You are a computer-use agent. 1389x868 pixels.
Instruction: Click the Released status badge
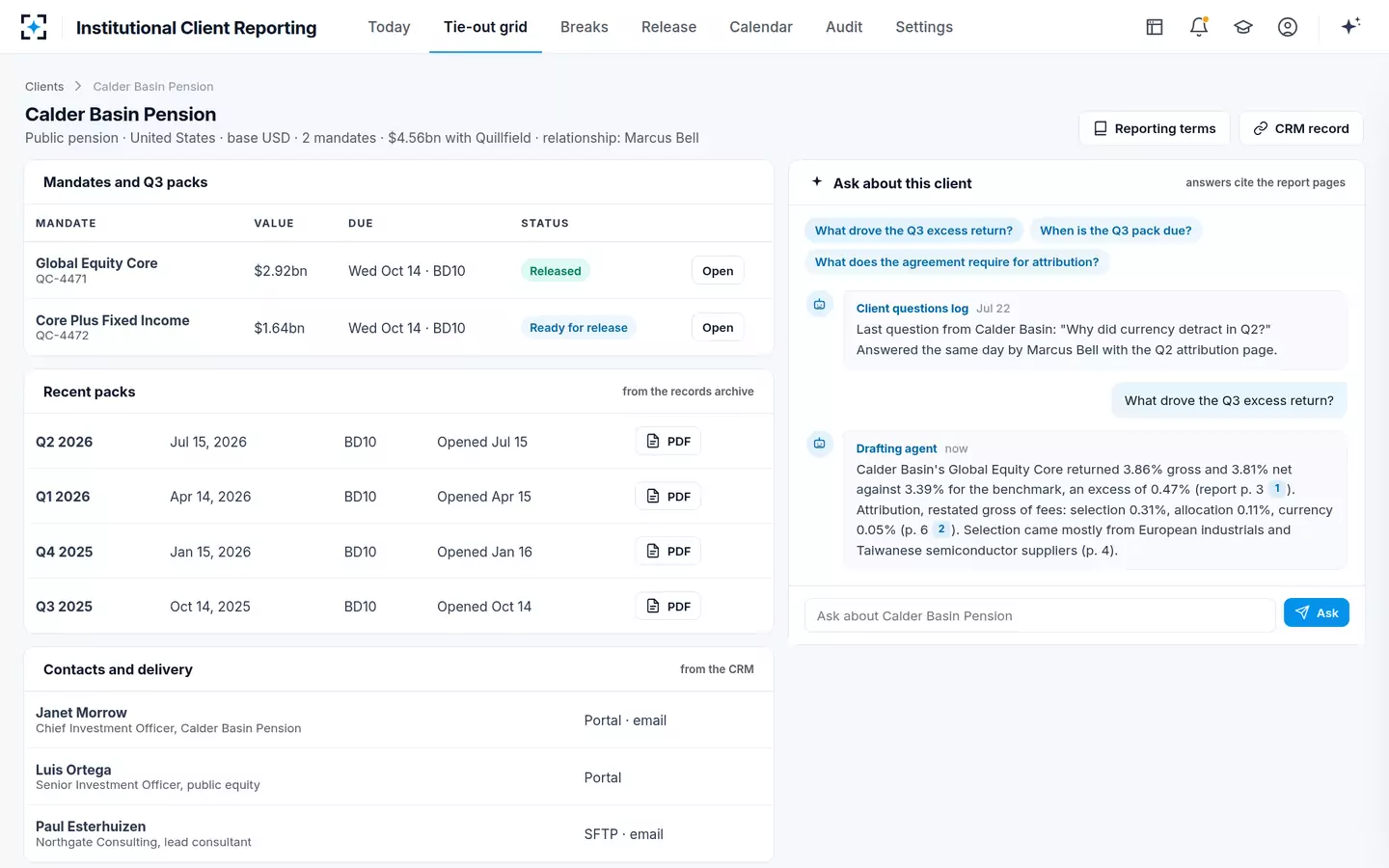556,271
